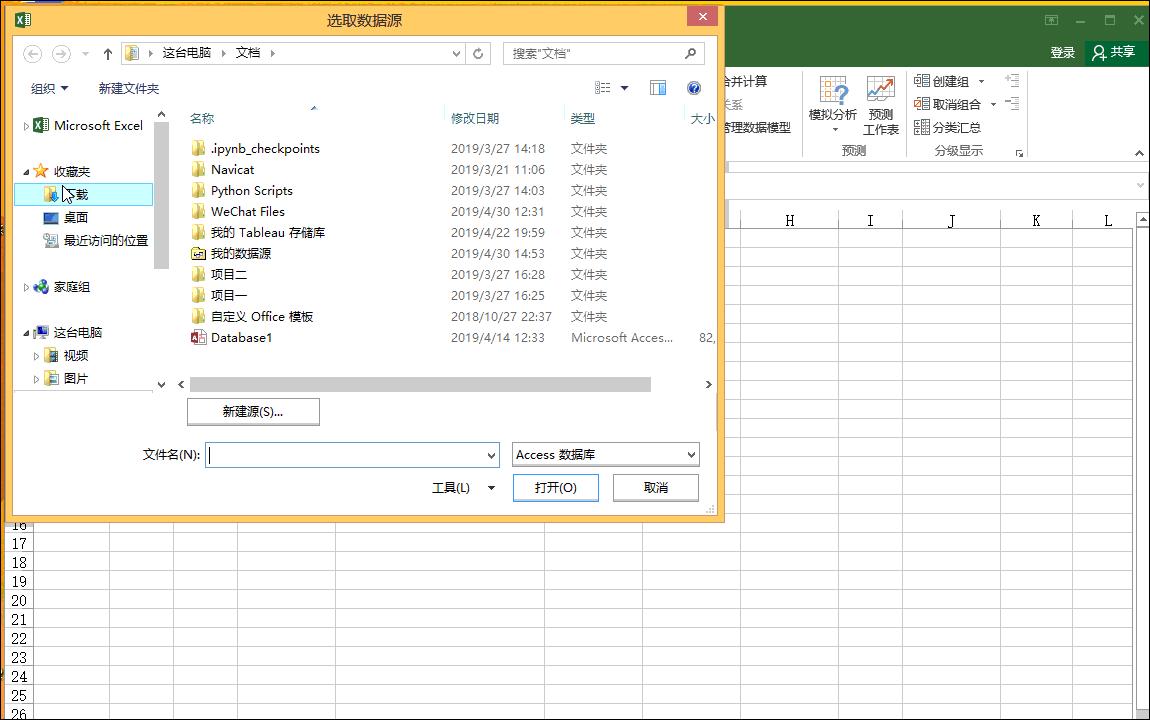Click the horizontal scrollbar in file list
Screen dimensions: 1150x720
(420, 385)
